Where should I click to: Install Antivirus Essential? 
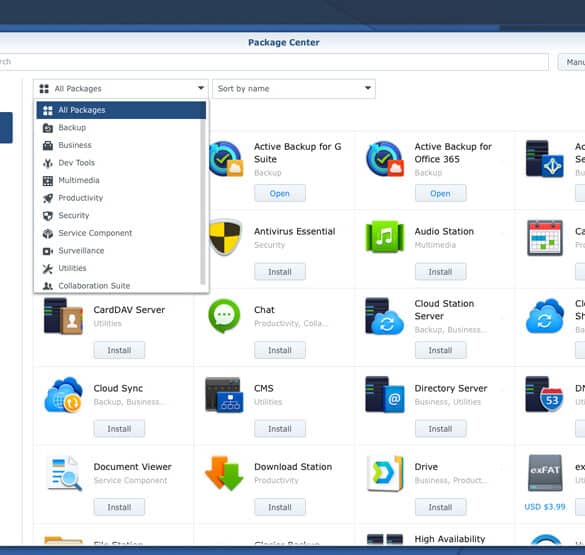(x=280, y=272)
